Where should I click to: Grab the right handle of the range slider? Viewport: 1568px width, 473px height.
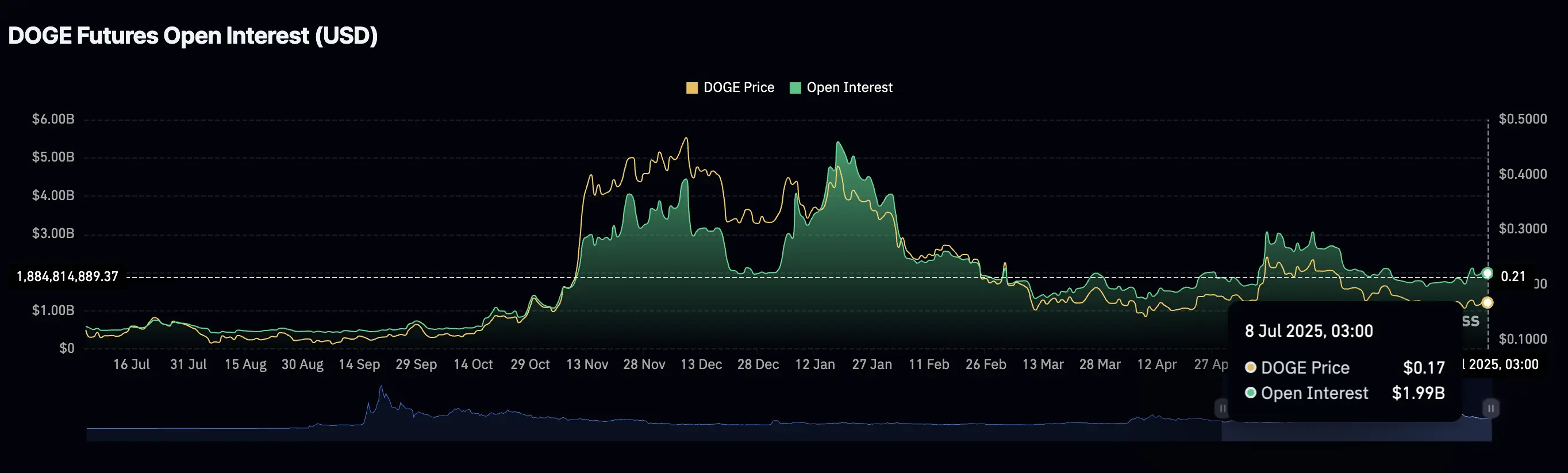point(1491,409)
